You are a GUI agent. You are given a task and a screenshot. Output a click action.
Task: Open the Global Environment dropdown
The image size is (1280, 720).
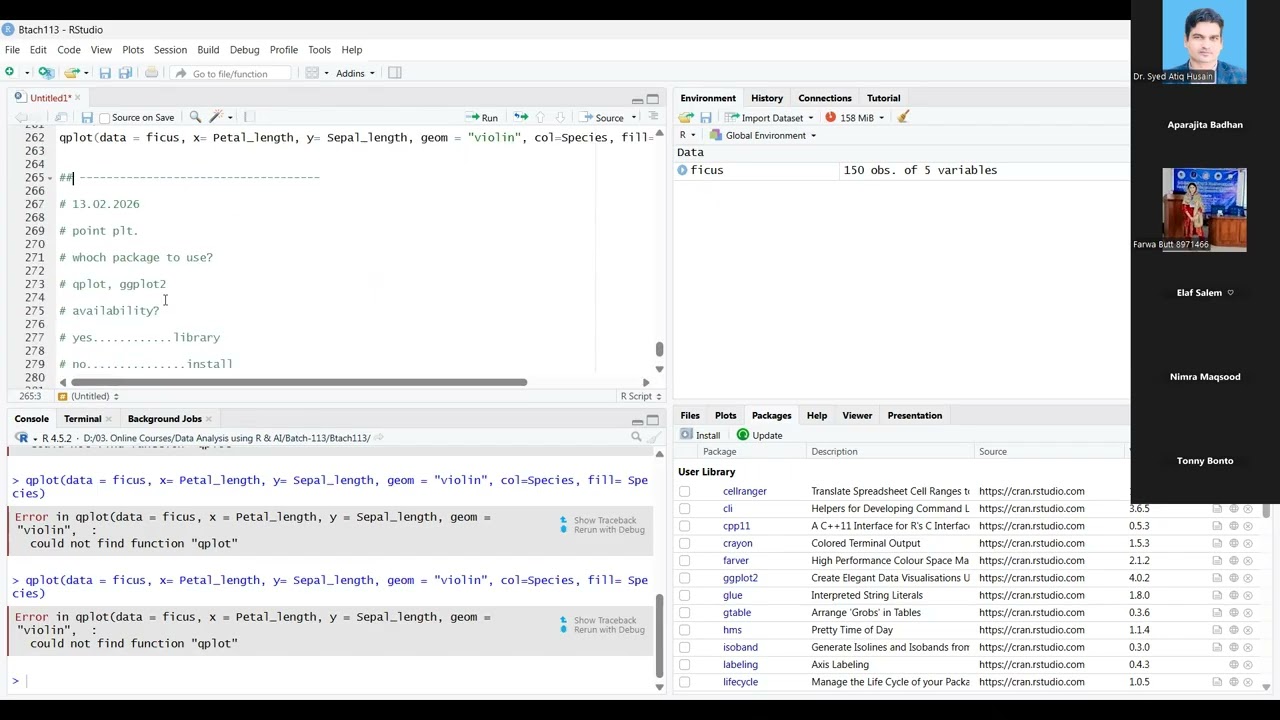click(763, 135)
